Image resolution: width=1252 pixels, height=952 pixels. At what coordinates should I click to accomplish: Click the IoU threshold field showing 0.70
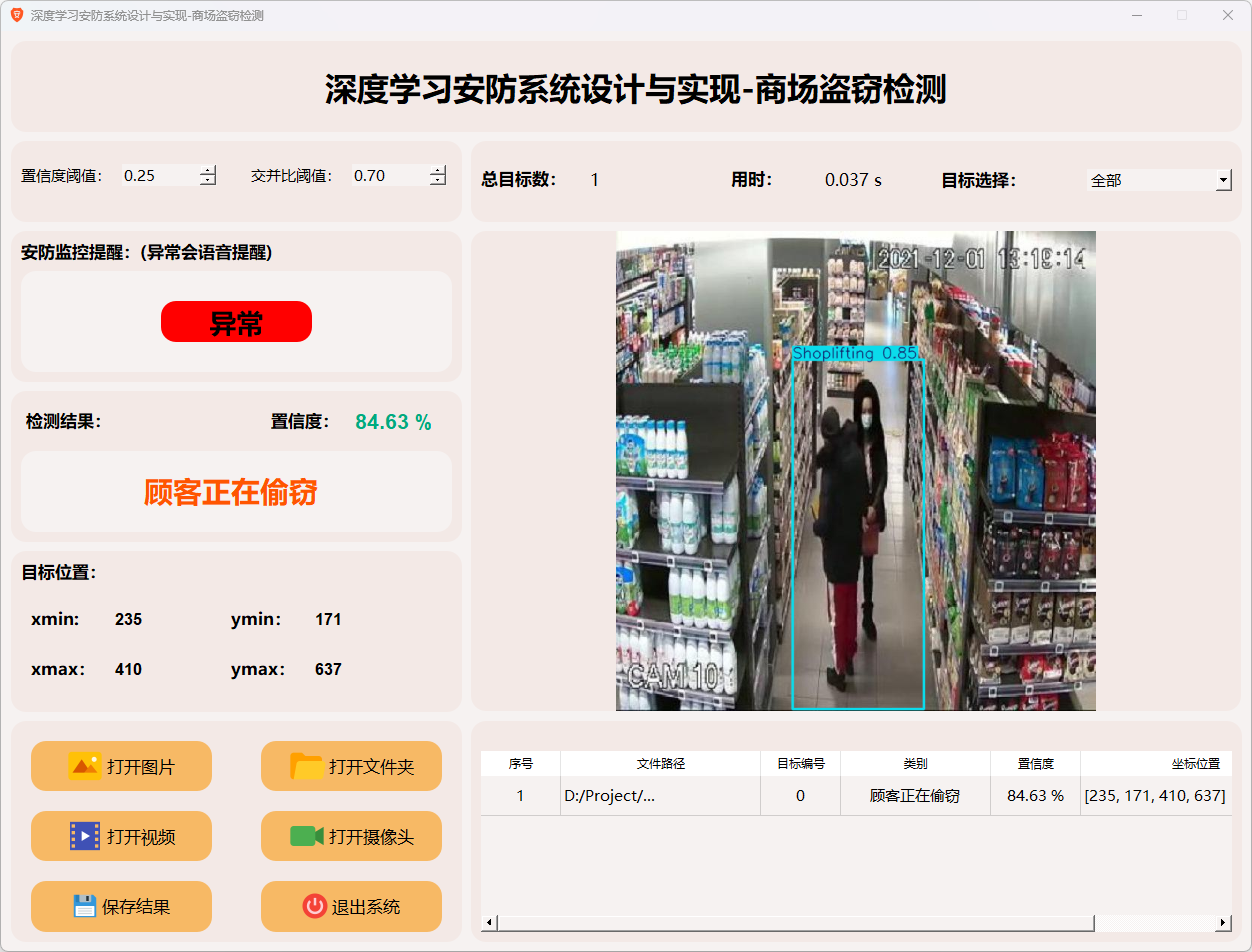[x=388, y=176]
